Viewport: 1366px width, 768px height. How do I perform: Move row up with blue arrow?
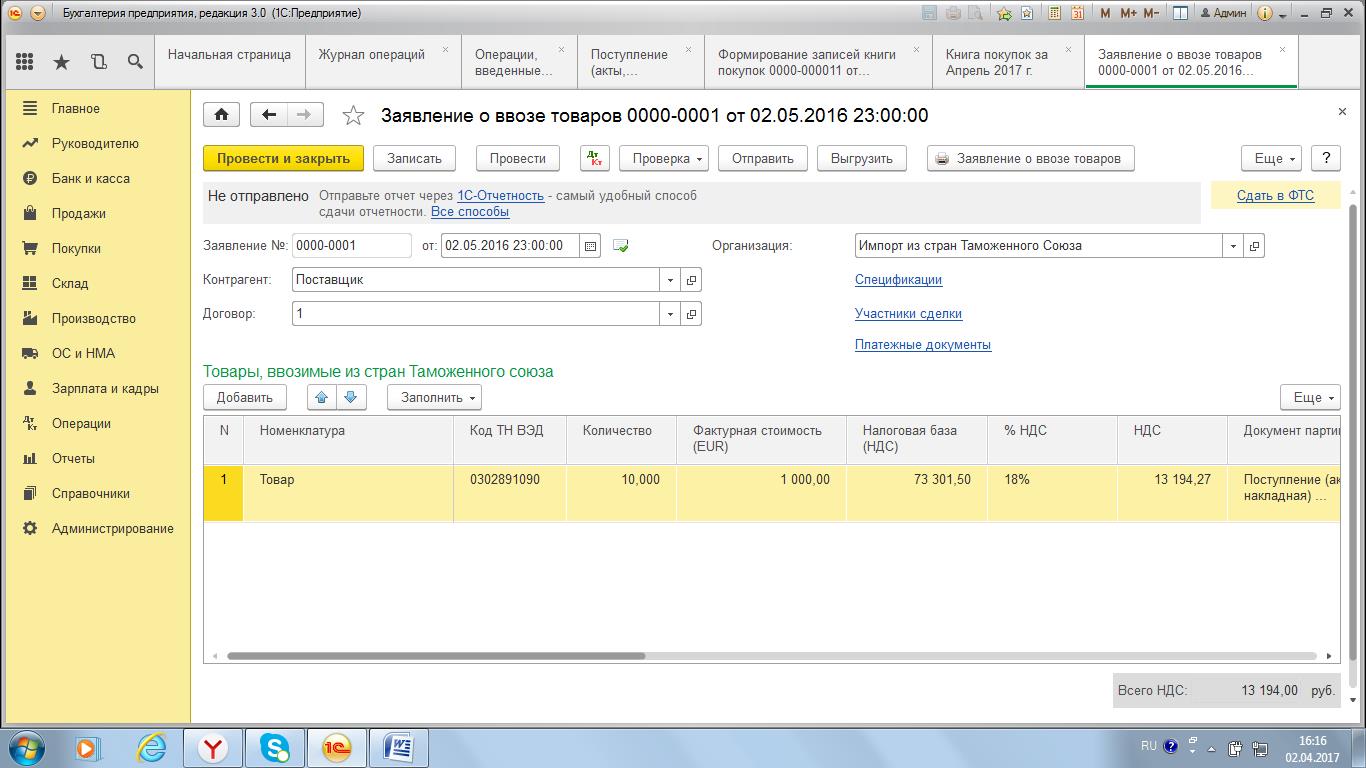click(321, 397)
